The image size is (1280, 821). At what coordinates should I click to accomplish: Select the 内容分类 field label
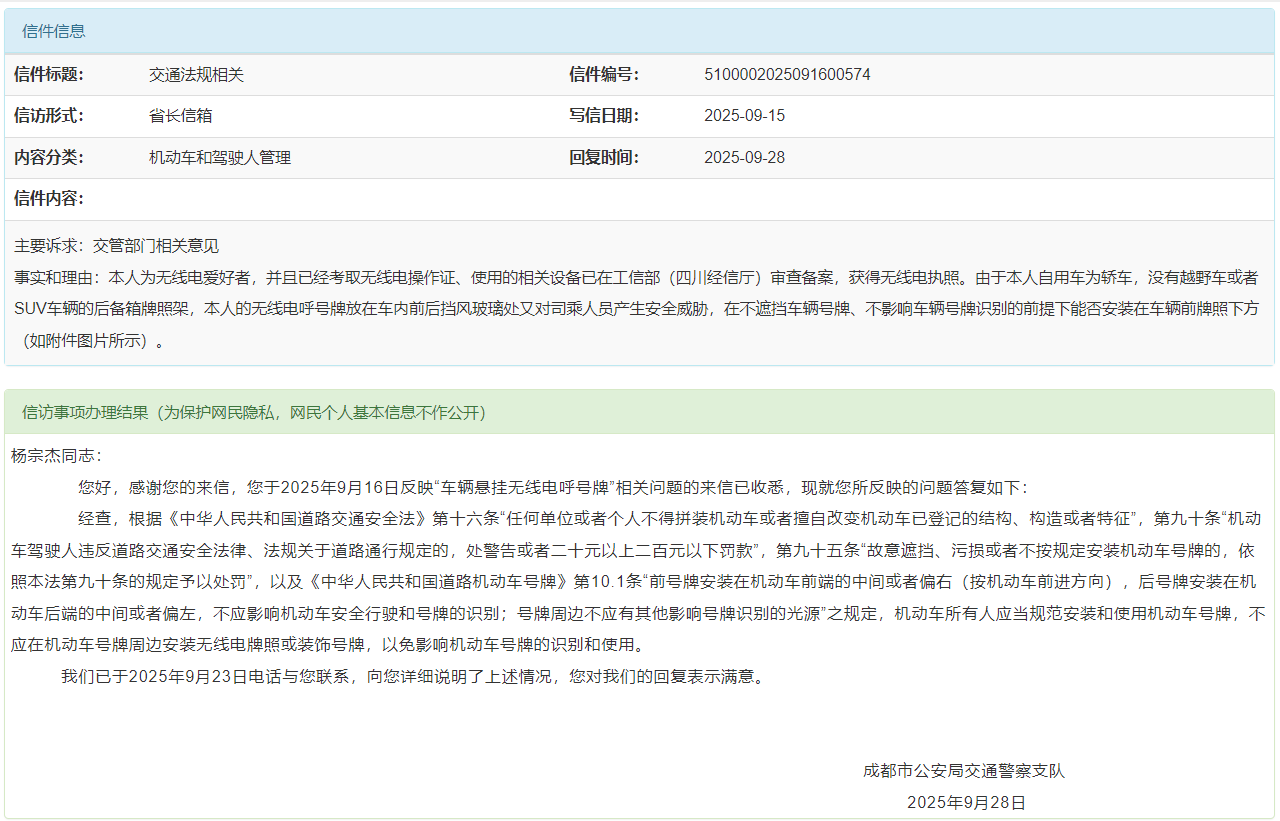click(49, 158)
